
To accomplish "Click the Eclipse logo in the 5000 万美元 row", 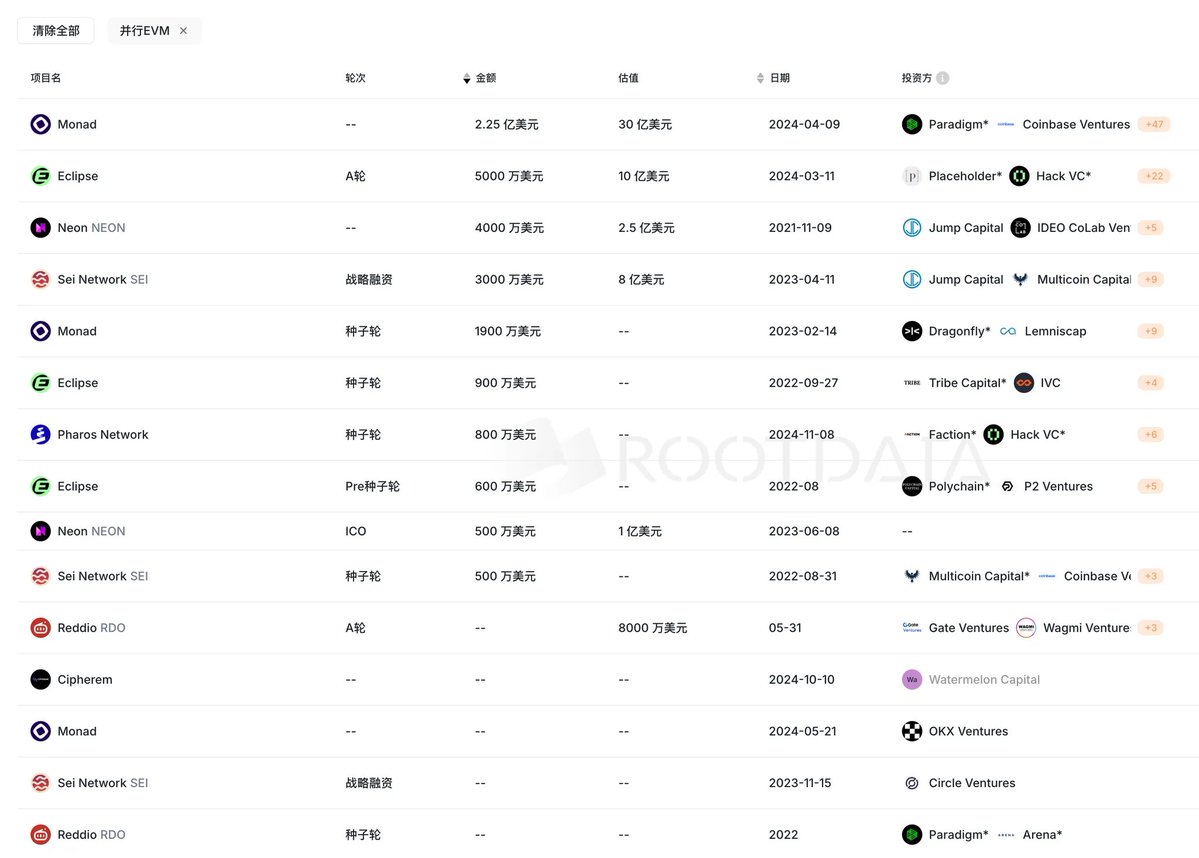I will 41,176.
